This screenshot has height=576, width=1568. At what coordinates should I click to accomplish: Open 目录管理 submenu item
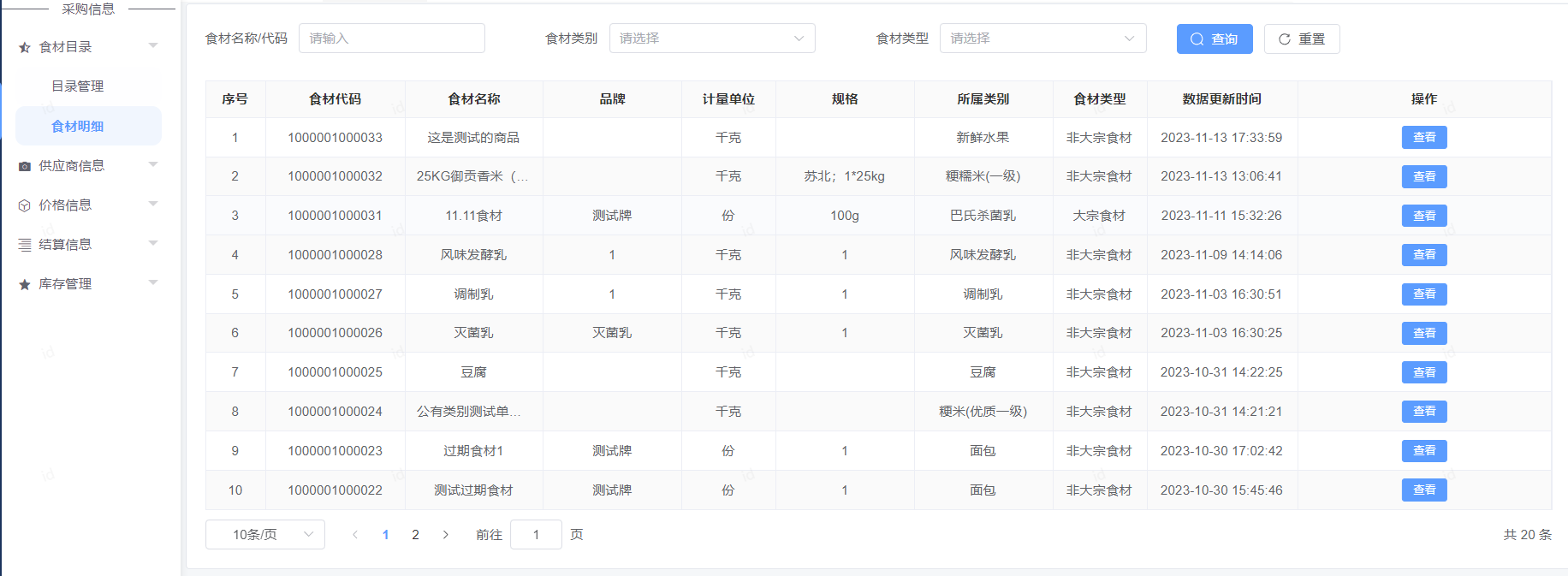pos(78,86)
